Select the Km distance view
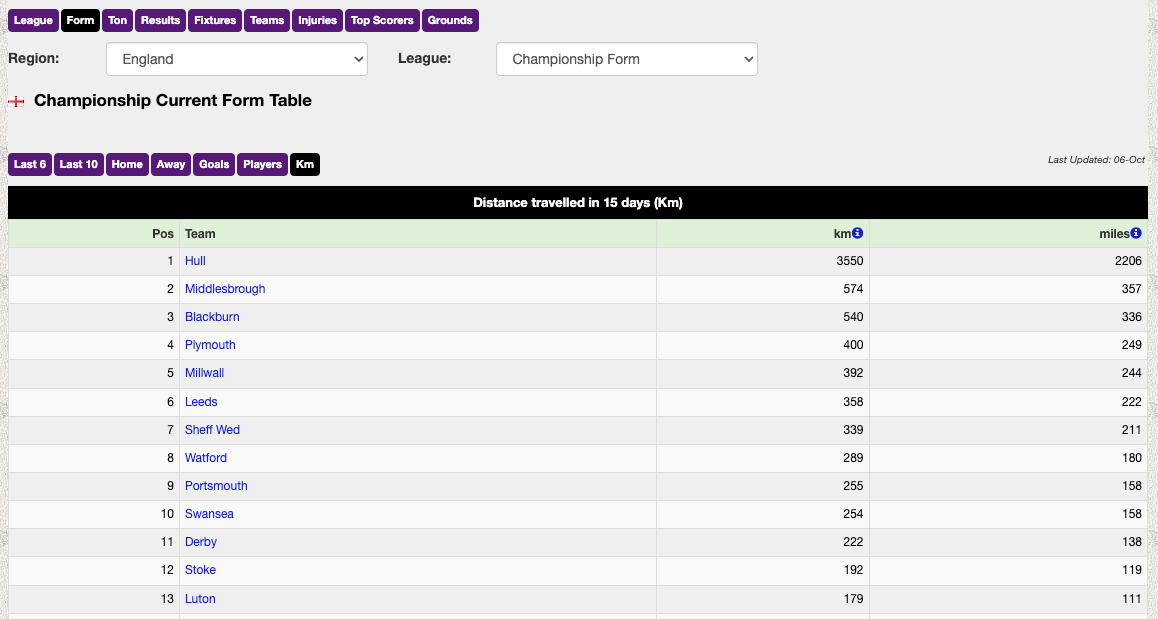Viewport: 1158px width, 619px height. coord(305,164)
